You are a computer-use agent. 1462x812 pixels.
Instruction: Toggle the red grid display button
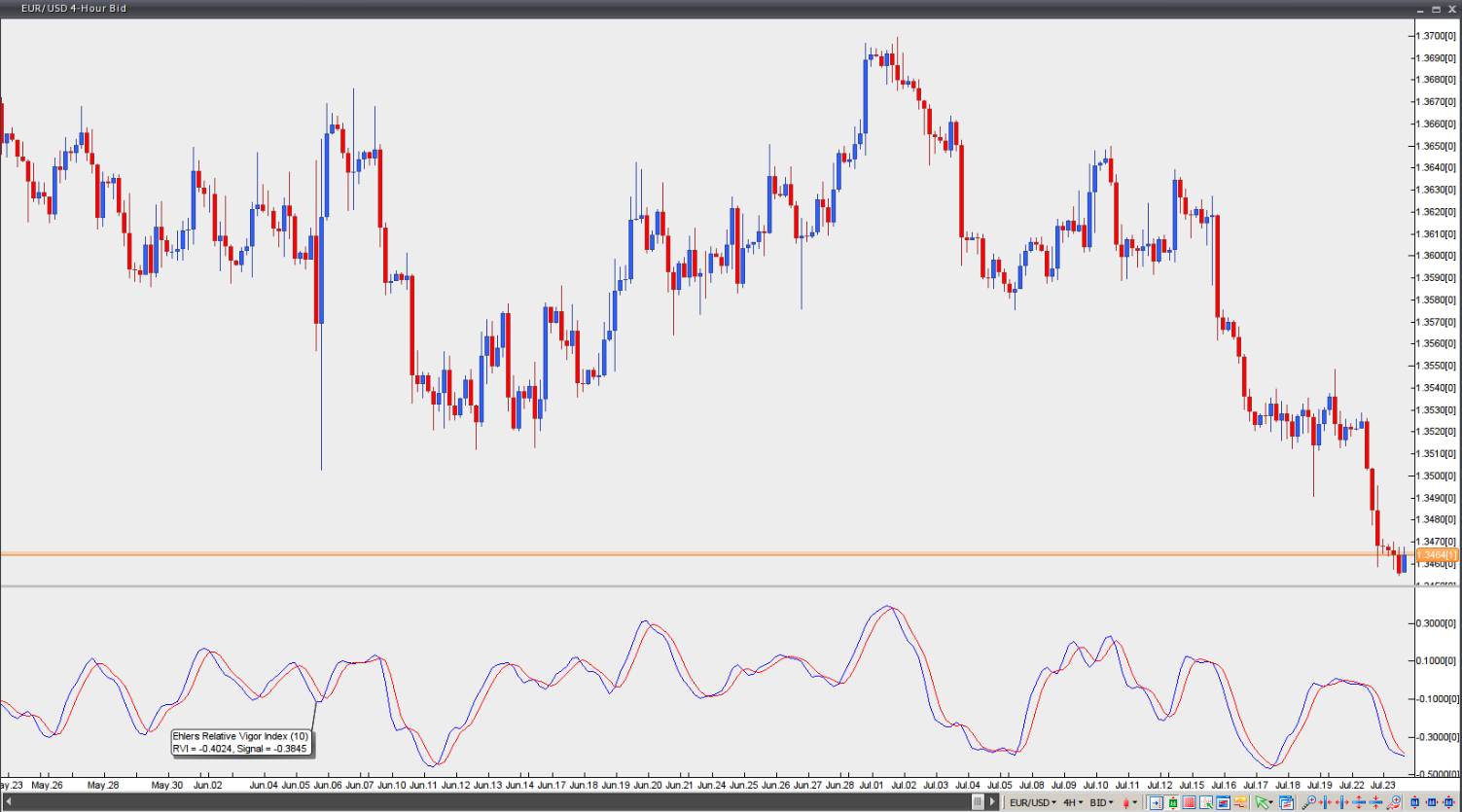click(x=1190, y=802)
